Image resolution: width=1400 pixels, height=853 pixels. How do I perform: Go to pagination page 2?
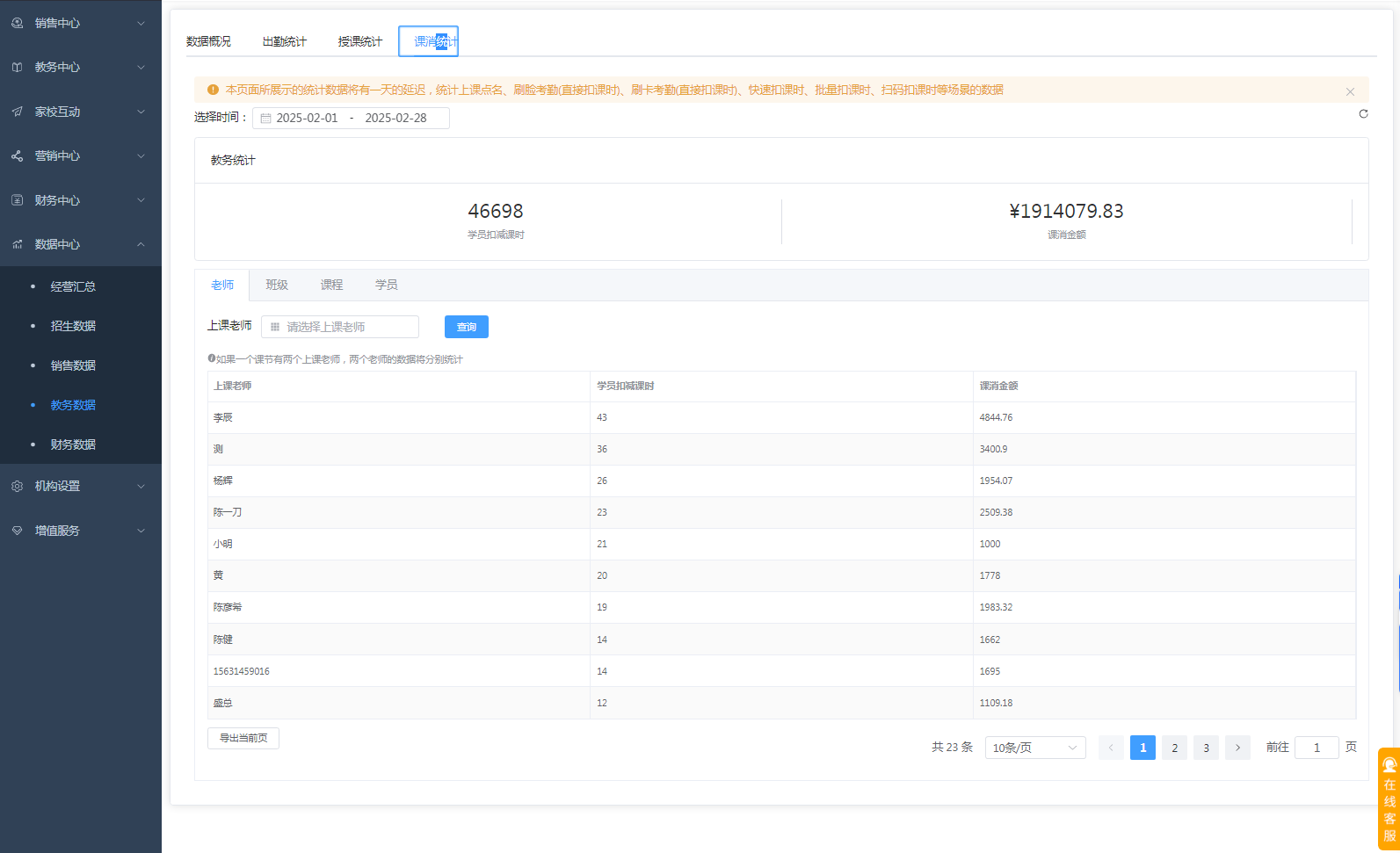click(x=1174, y=748)
